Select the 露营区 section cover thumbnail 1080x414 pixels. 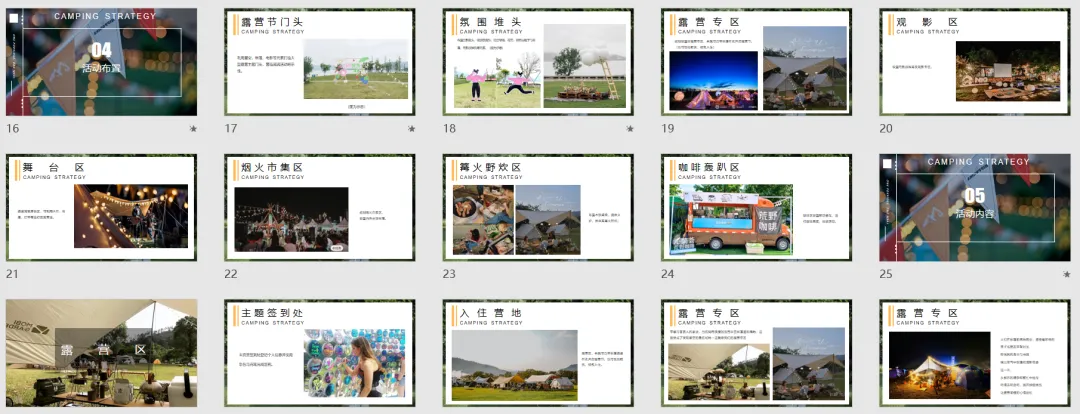click(x=101, y=353)
